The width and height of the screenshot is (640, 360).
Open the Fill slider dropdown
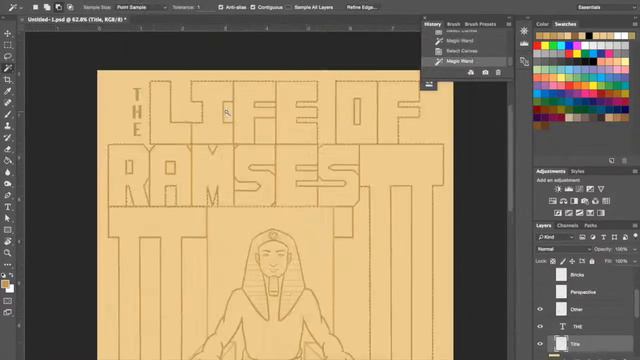(635, 261)
